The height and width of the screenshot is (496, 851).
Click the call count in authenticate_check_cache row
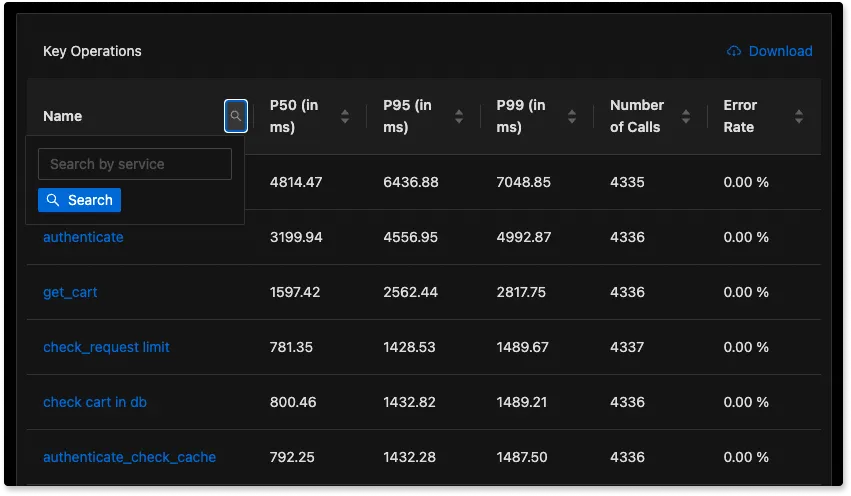click(x=627, y=457)
